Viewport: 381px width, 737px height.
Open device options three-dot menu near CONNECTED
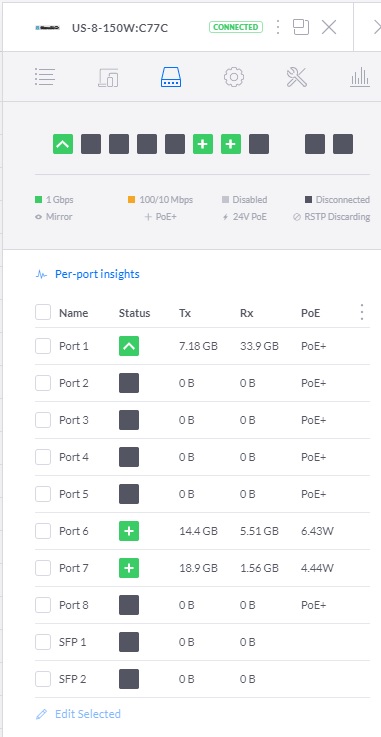point(278,27)
